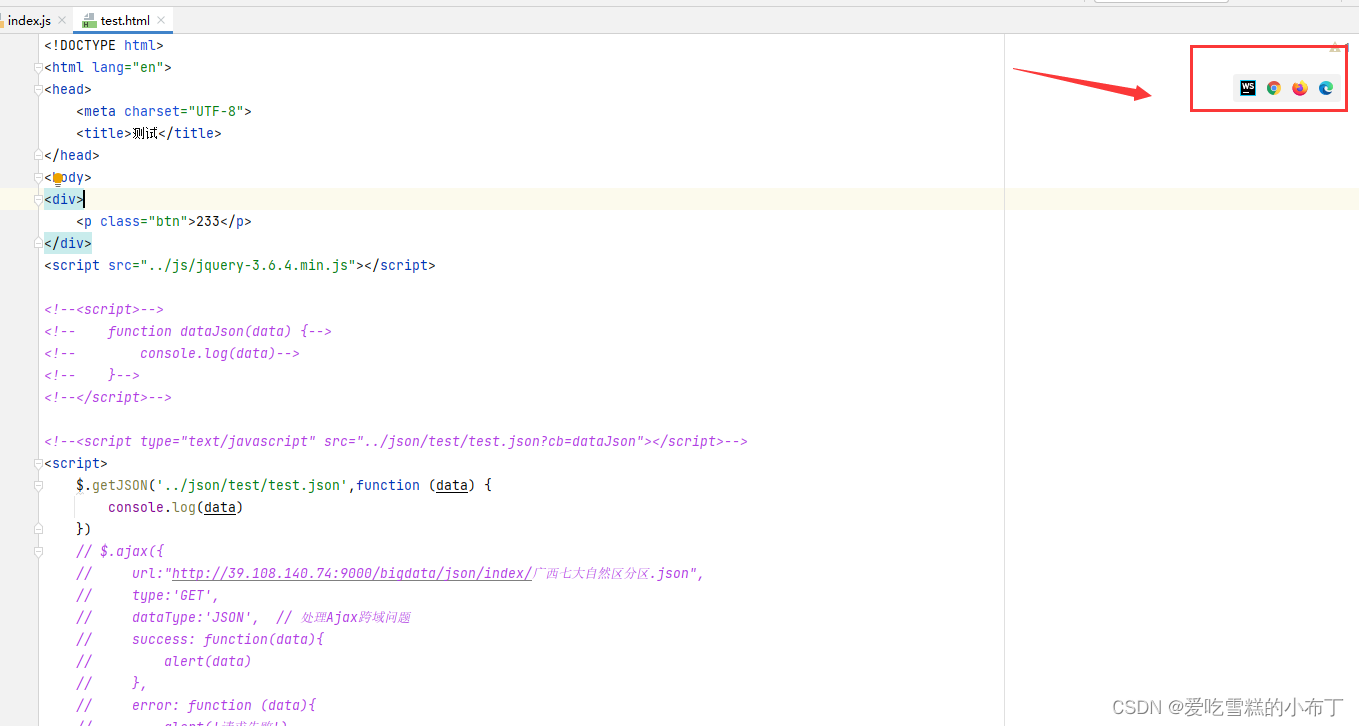Viewport: 1359px width, 726px height.
Task: Click the jquery-3.6.4.min.js script src line
Action: click(x=240, y=266)
